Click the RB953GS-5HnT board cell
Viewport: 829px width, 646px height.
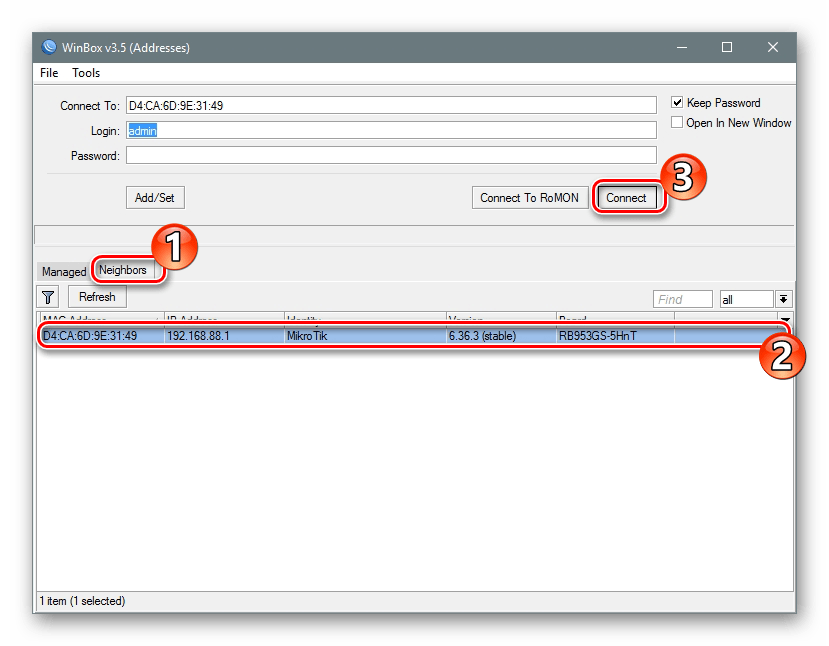click(x=615, y=336)
